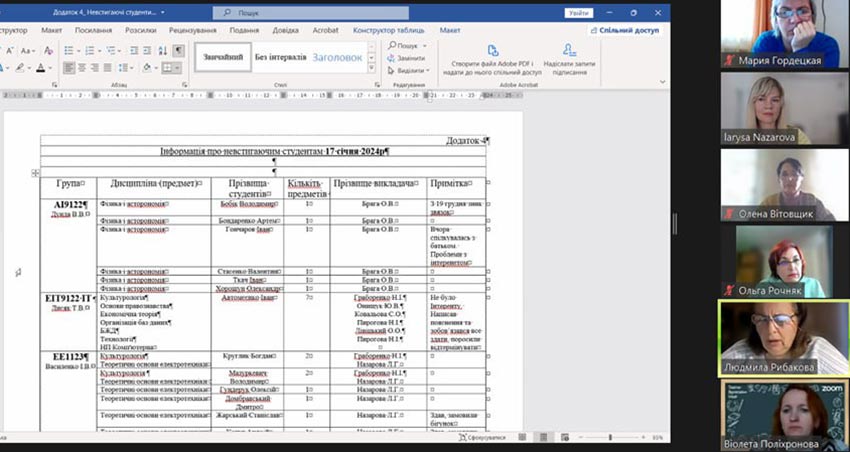Open the borders dropdown arrow
This screenshot has height=452, width=850.
[180, 68]
